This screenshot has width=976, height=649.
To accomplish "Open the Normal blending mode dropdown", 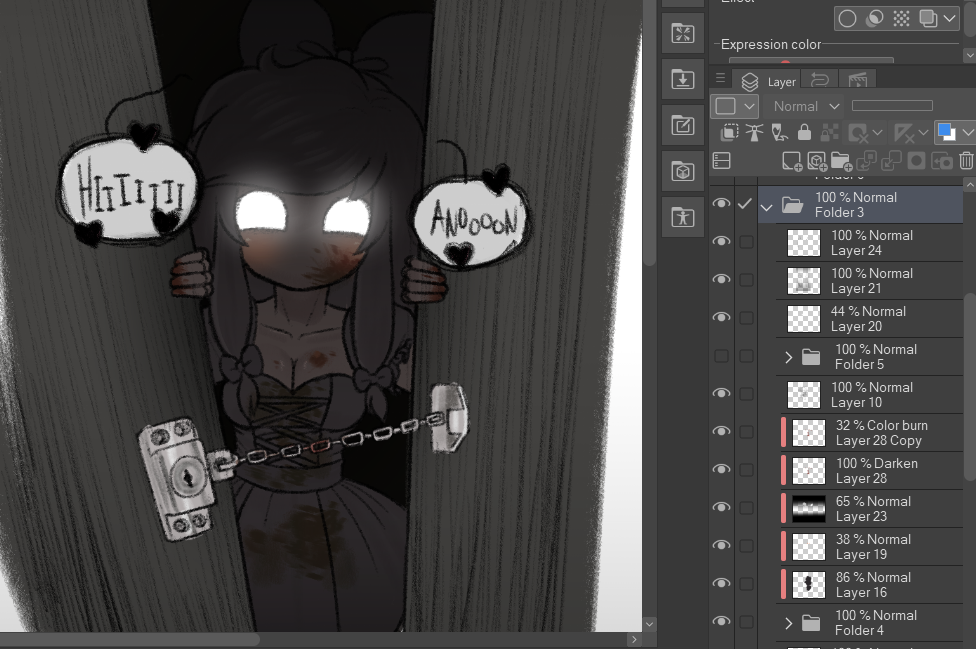I will click(807, 106).
